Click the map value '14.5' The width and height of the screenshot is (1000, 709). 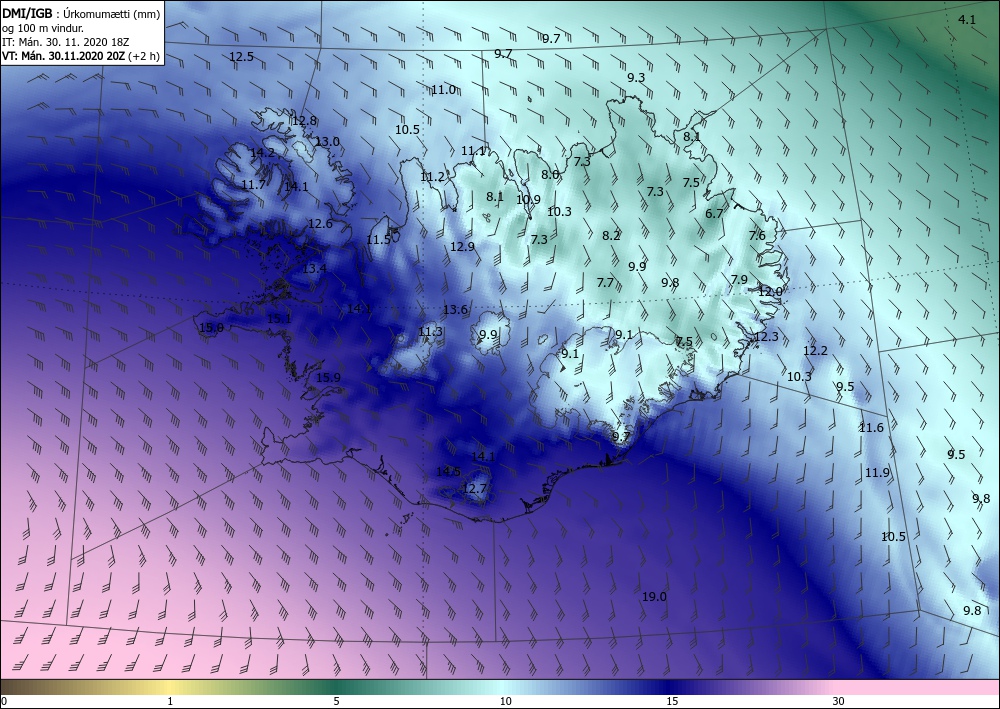pos(448,472)
